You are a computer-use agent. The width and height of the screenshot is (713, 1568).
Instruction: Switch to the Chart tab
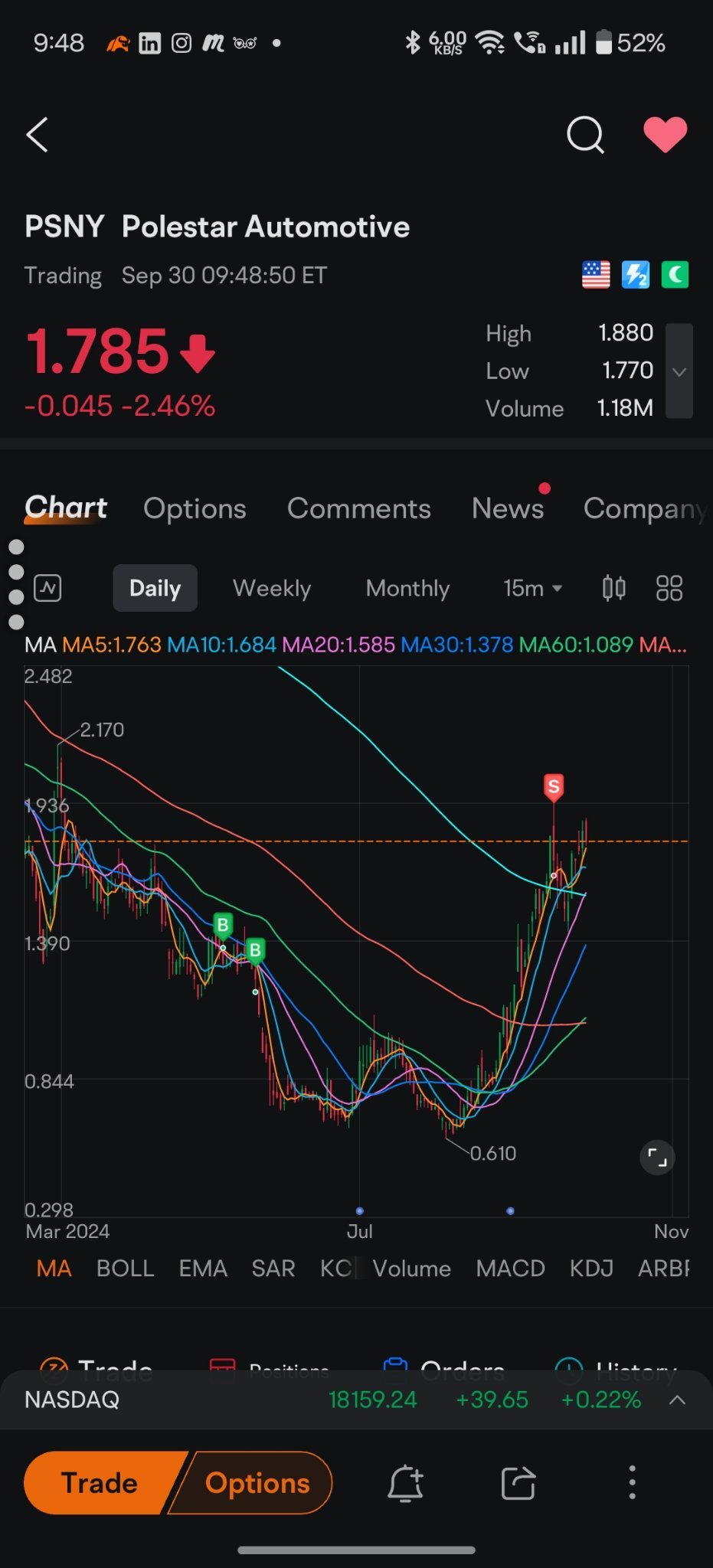coord(66,508)
